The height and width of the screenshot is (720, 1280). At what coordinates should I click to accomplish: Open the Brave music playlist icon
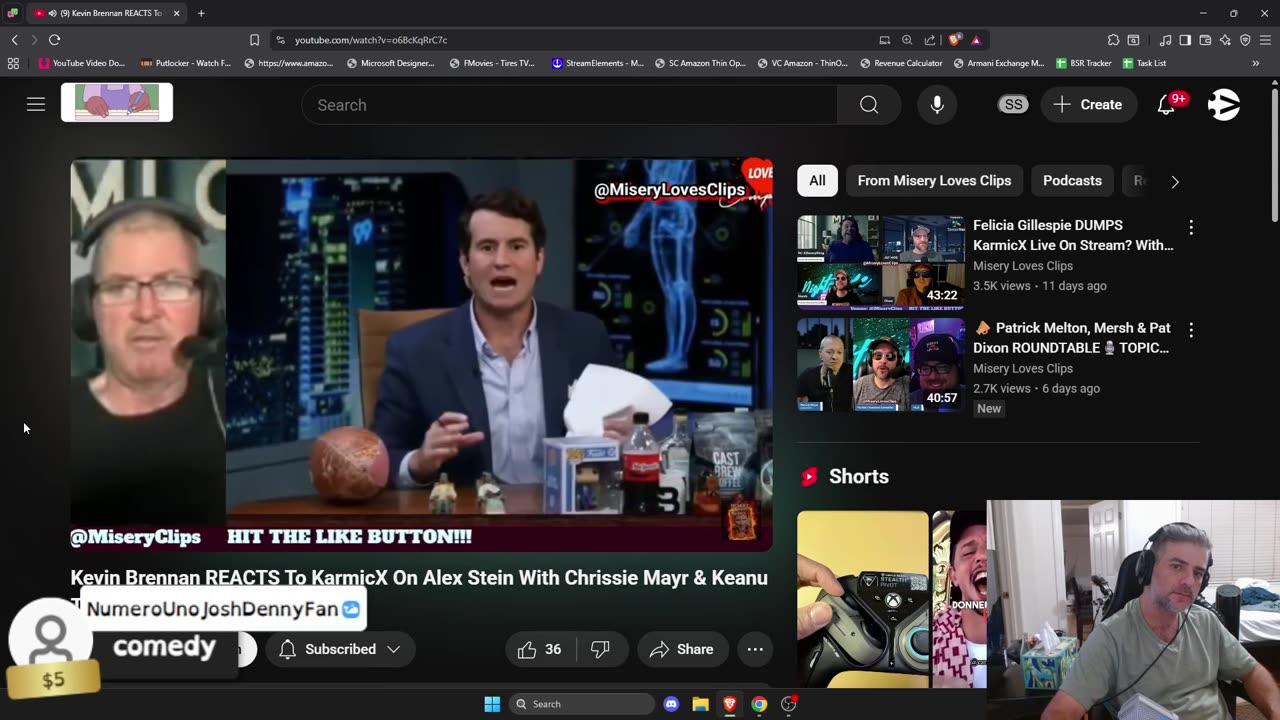point(1165,40)
